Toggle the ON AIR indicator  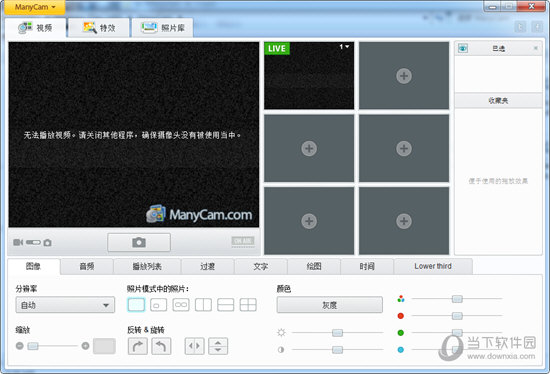[243, 241]
